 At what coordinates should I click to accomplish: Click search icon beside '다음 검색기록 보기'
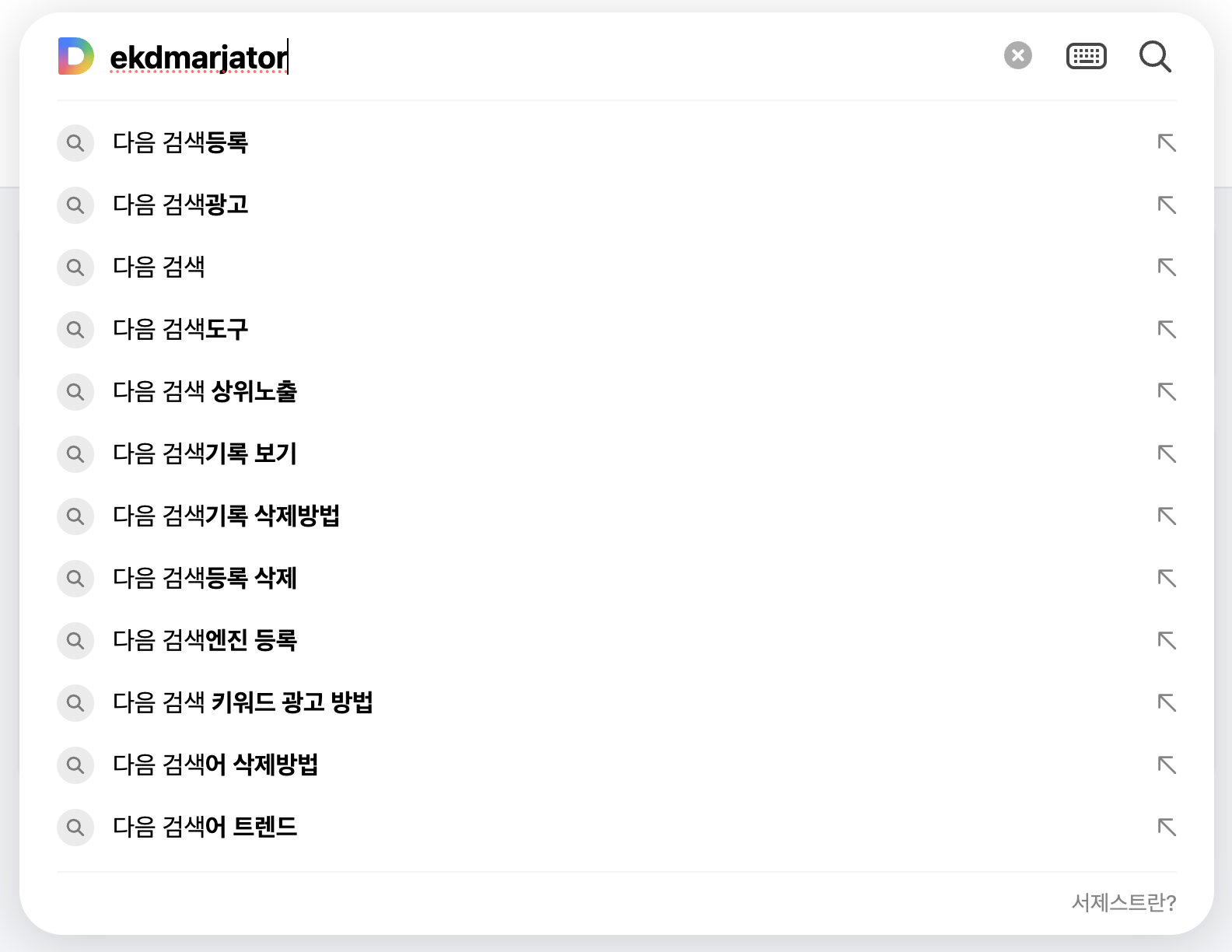tap(75, 453)
